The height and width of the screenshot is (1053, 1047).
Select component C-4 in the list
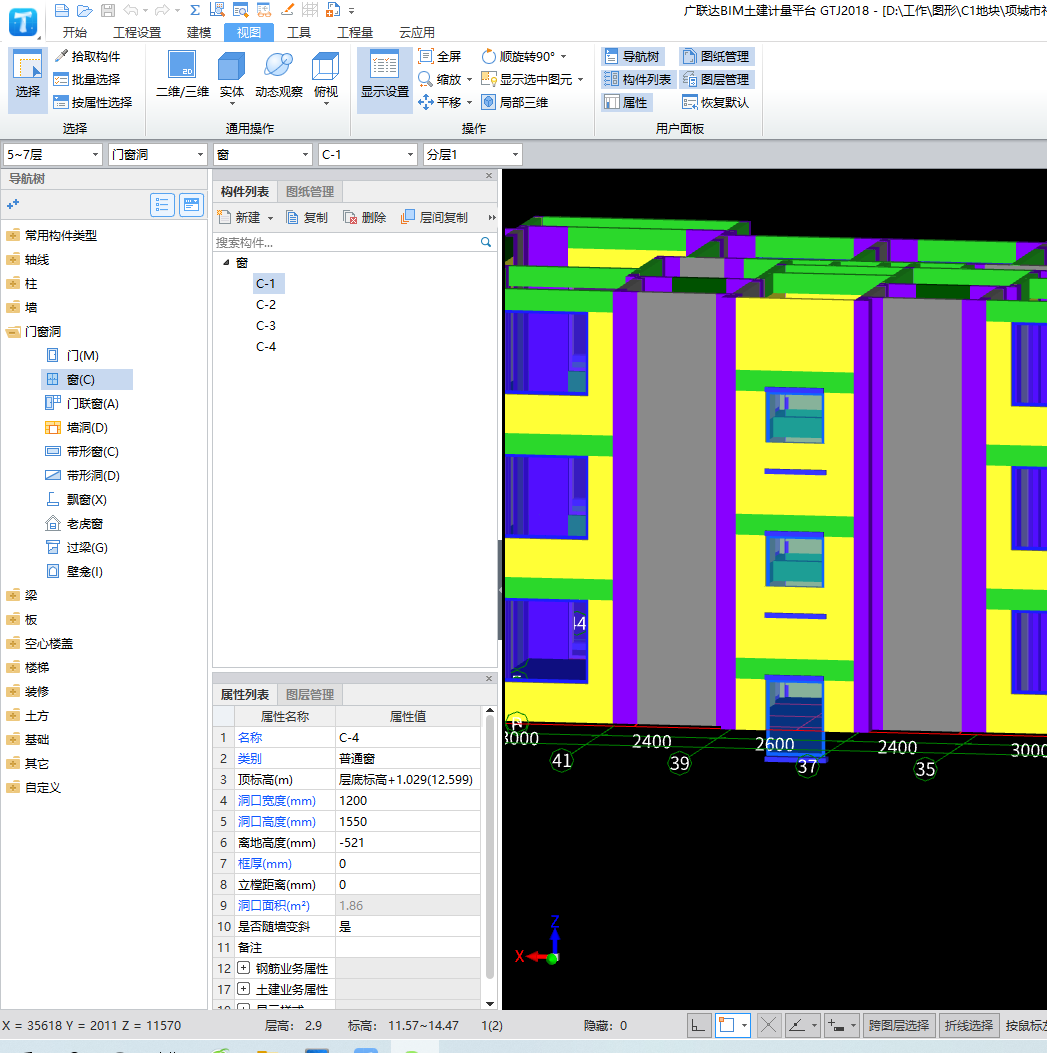tap(265, 347)
